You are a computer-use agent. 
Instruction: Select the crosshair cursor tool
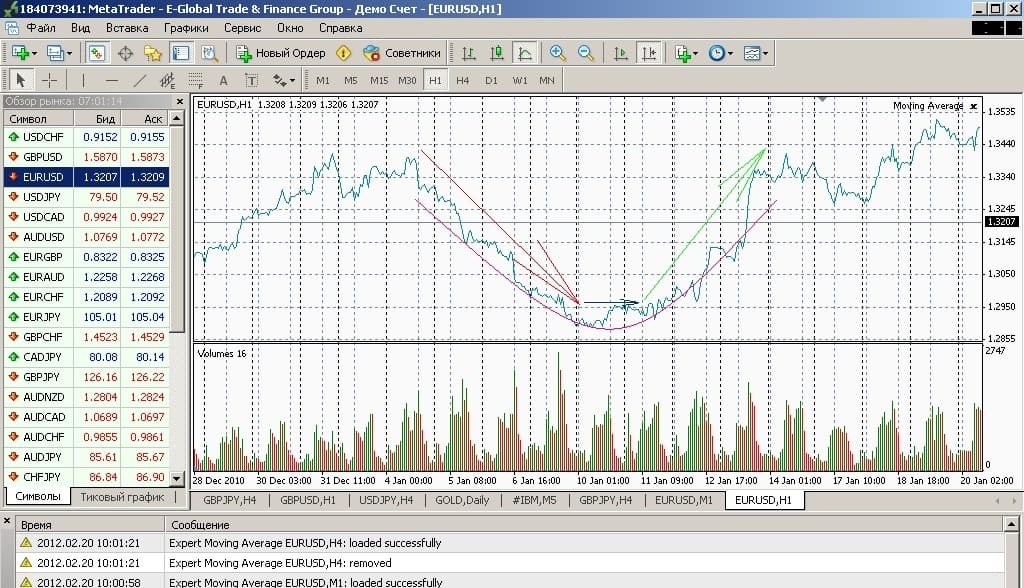(49, 80)
